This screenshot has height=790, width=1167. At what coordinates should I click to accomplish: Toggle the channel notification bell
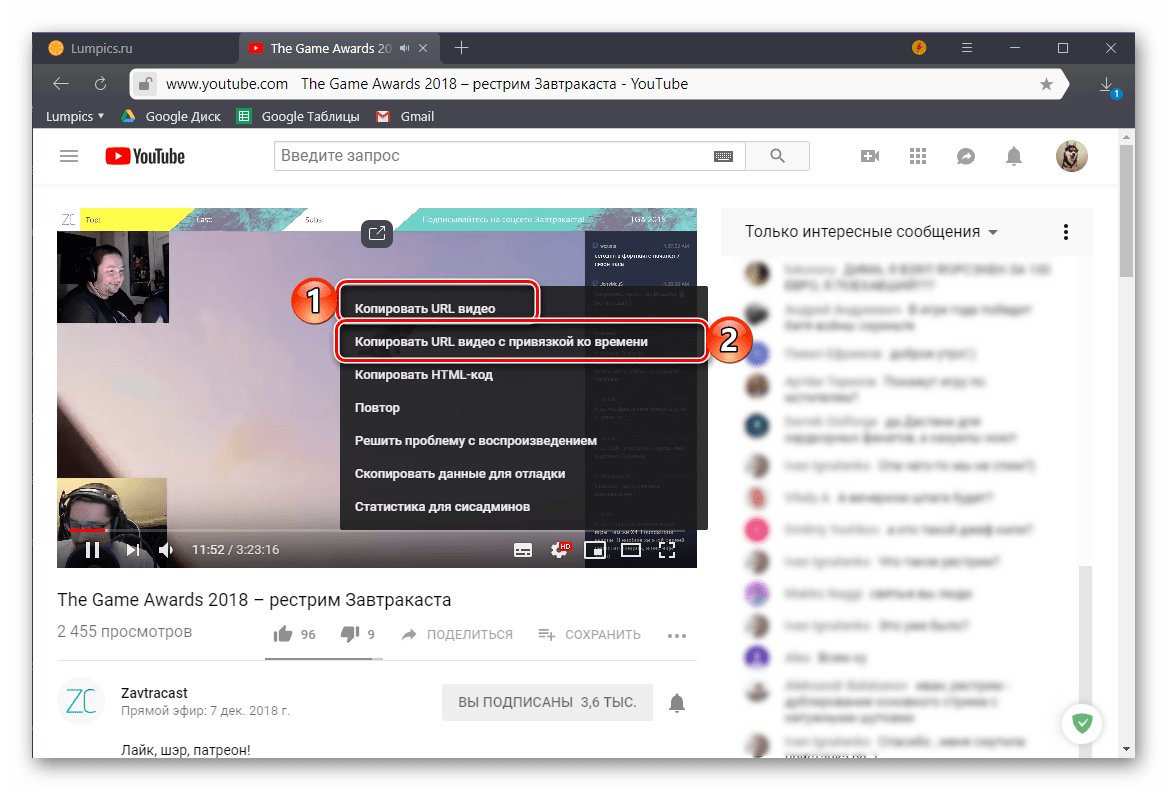677,702
